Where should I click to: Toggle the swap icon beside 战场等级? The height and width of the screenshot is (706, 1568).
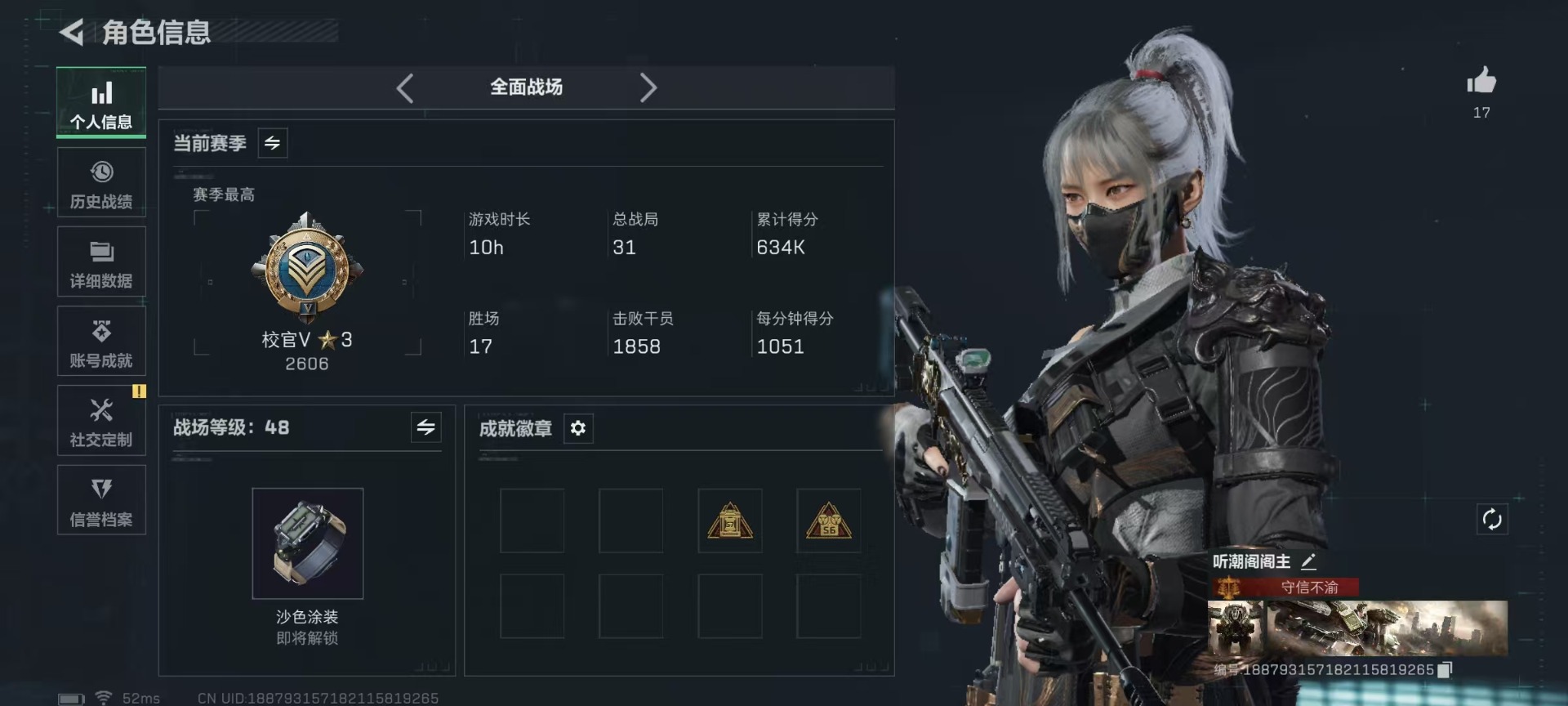click(x=425, y=427)
